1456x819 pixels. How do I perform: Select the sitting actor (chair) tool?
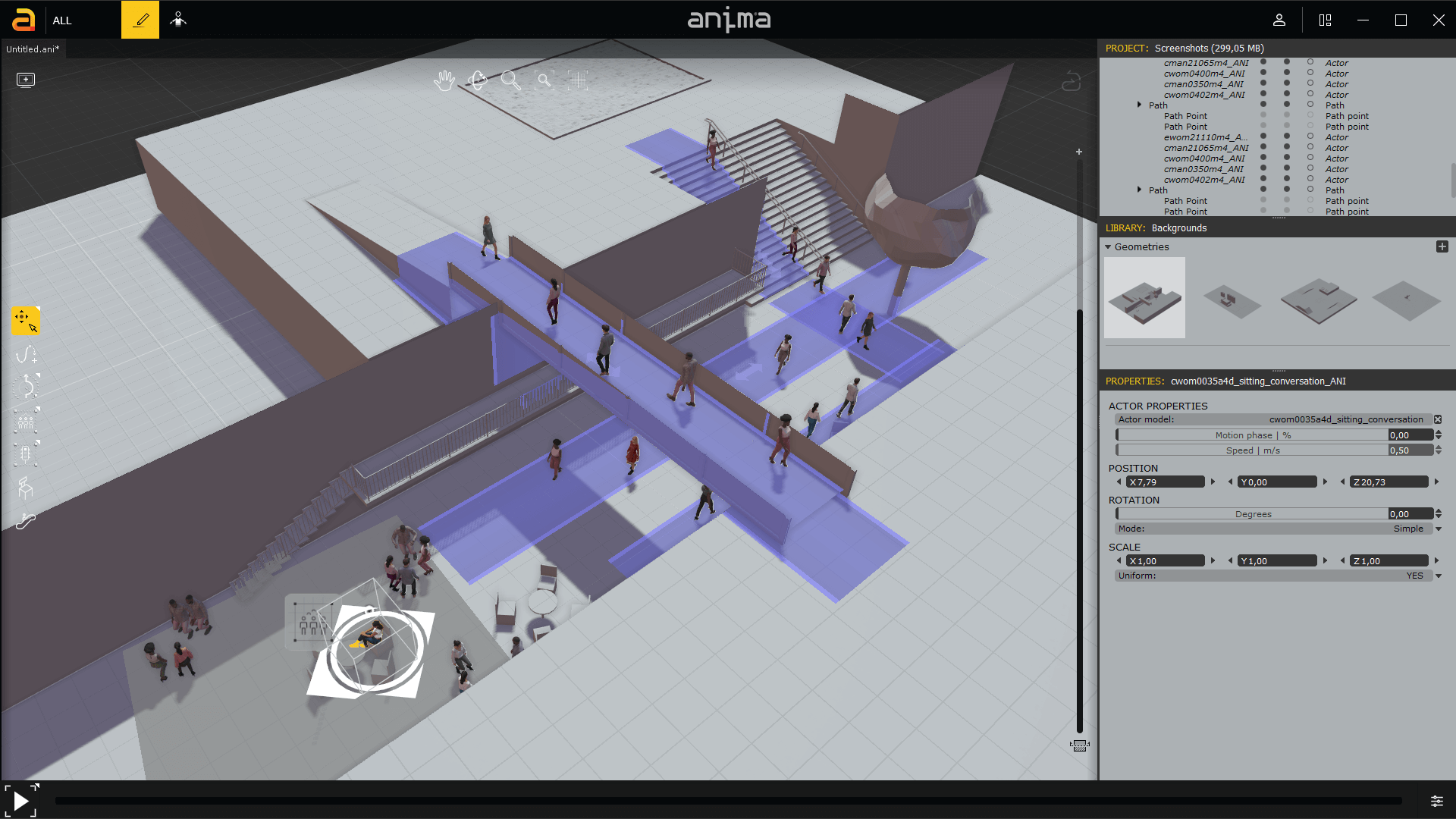pyautogui.click(x=26, y=488)
